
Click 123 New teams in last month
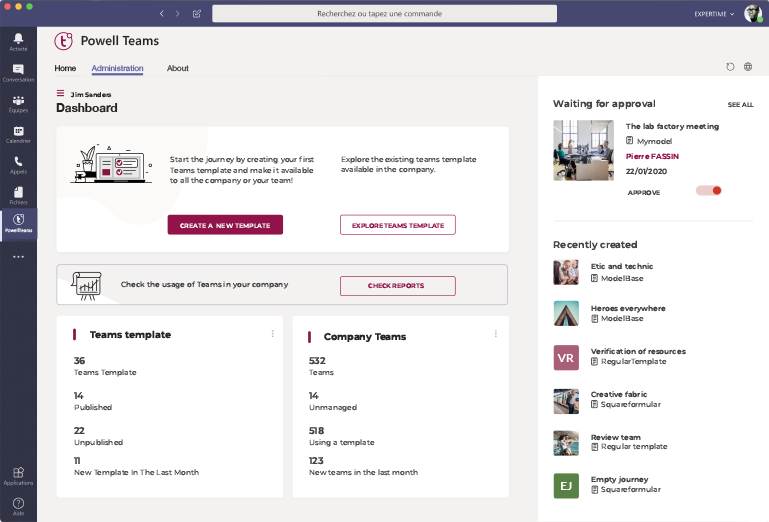(x=363, y=466)
